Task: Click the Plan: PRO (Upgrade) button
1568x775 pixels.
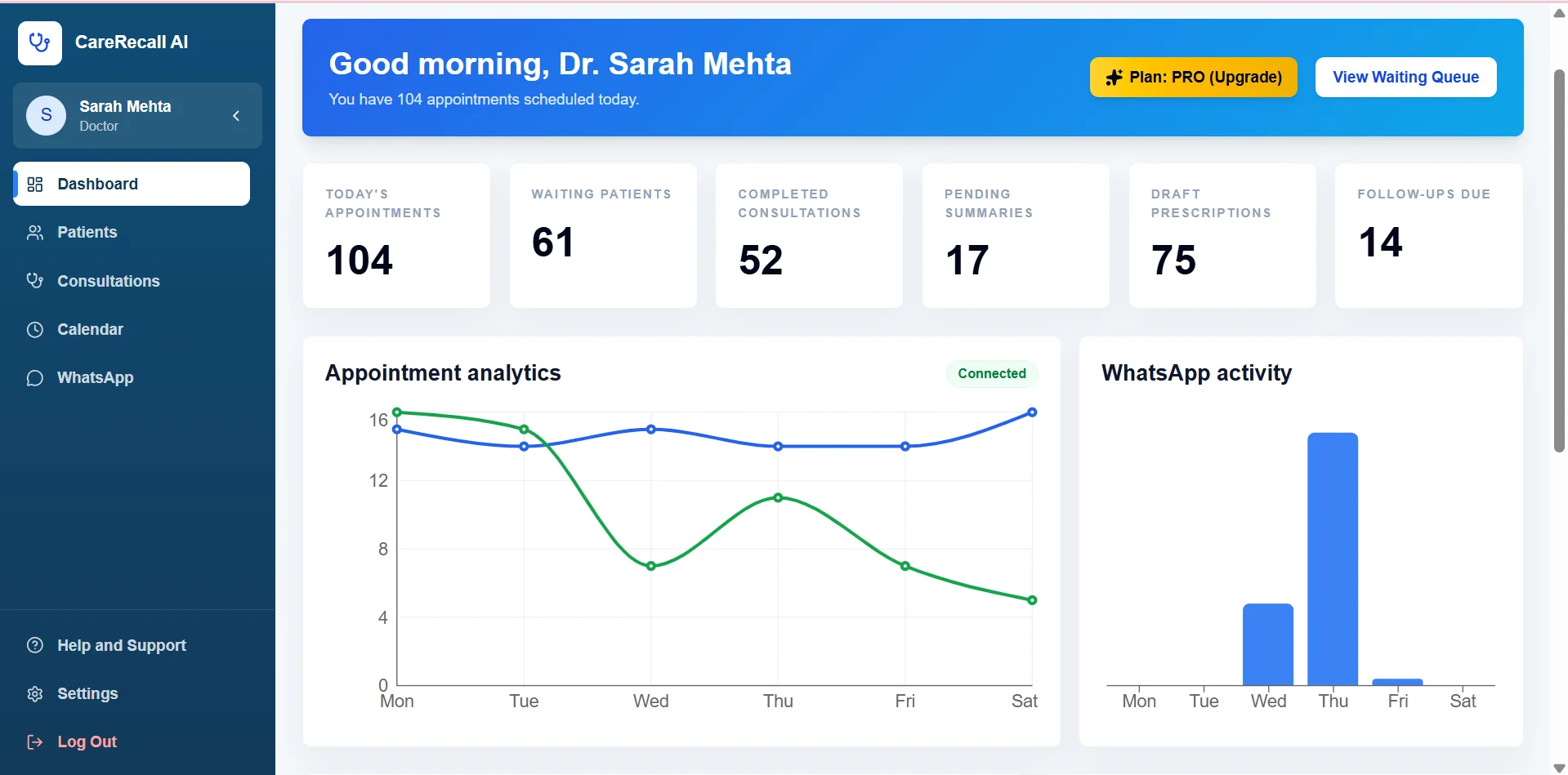Action: coord(1194,78)
